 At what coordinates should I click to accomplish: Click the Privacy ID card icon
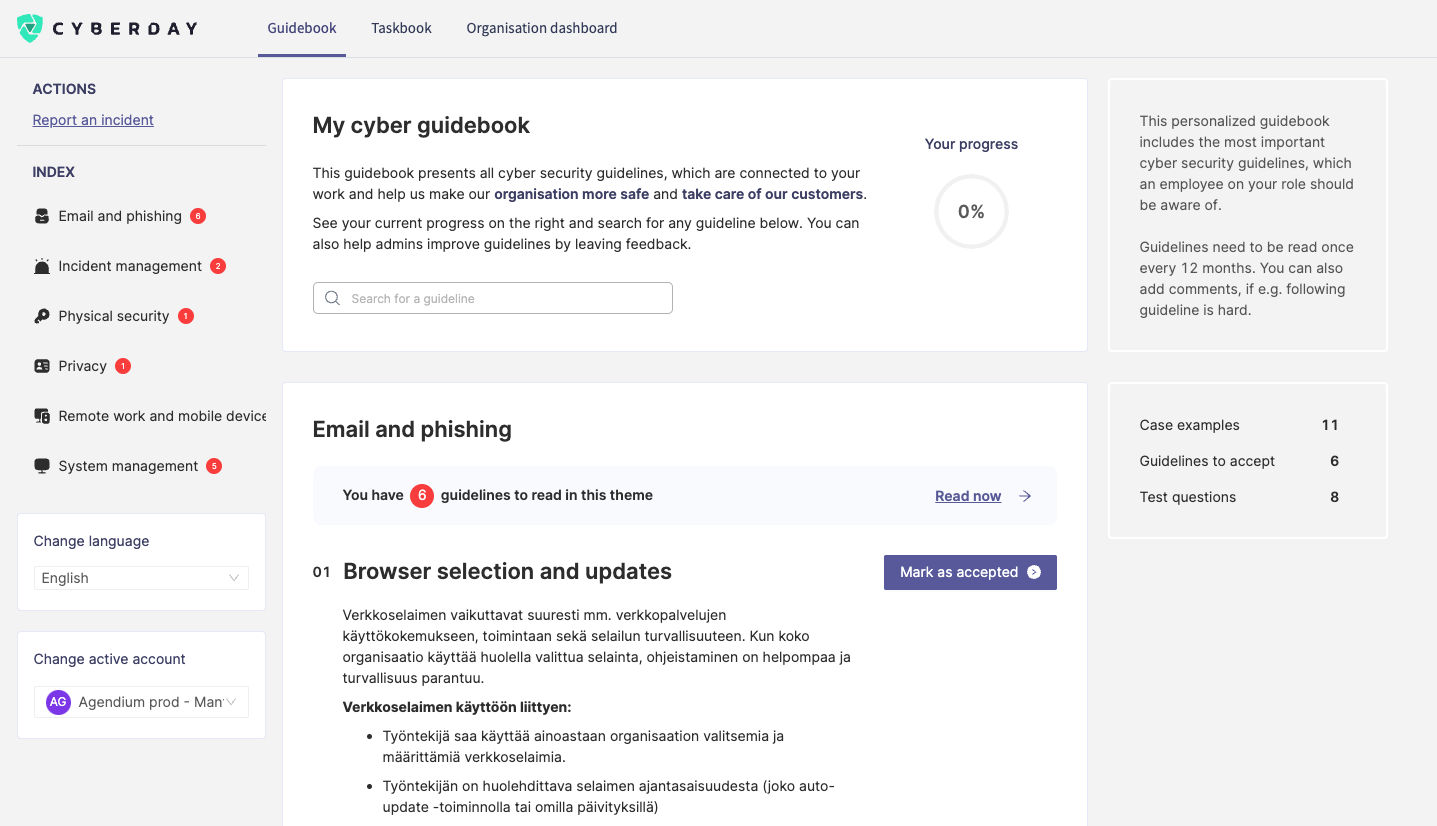[42, 366]
